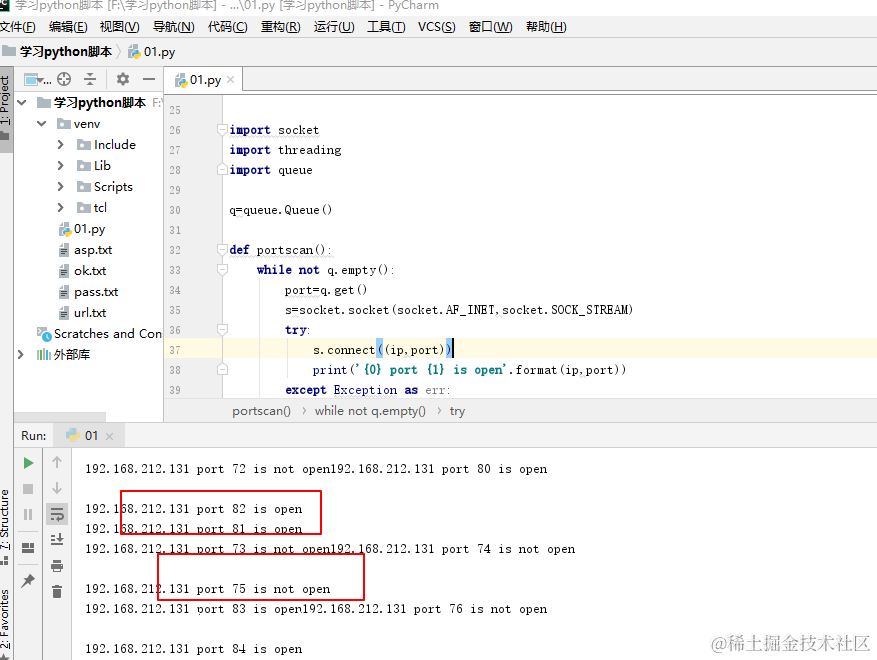Hide the project panel with minus icon

(149, 79)
